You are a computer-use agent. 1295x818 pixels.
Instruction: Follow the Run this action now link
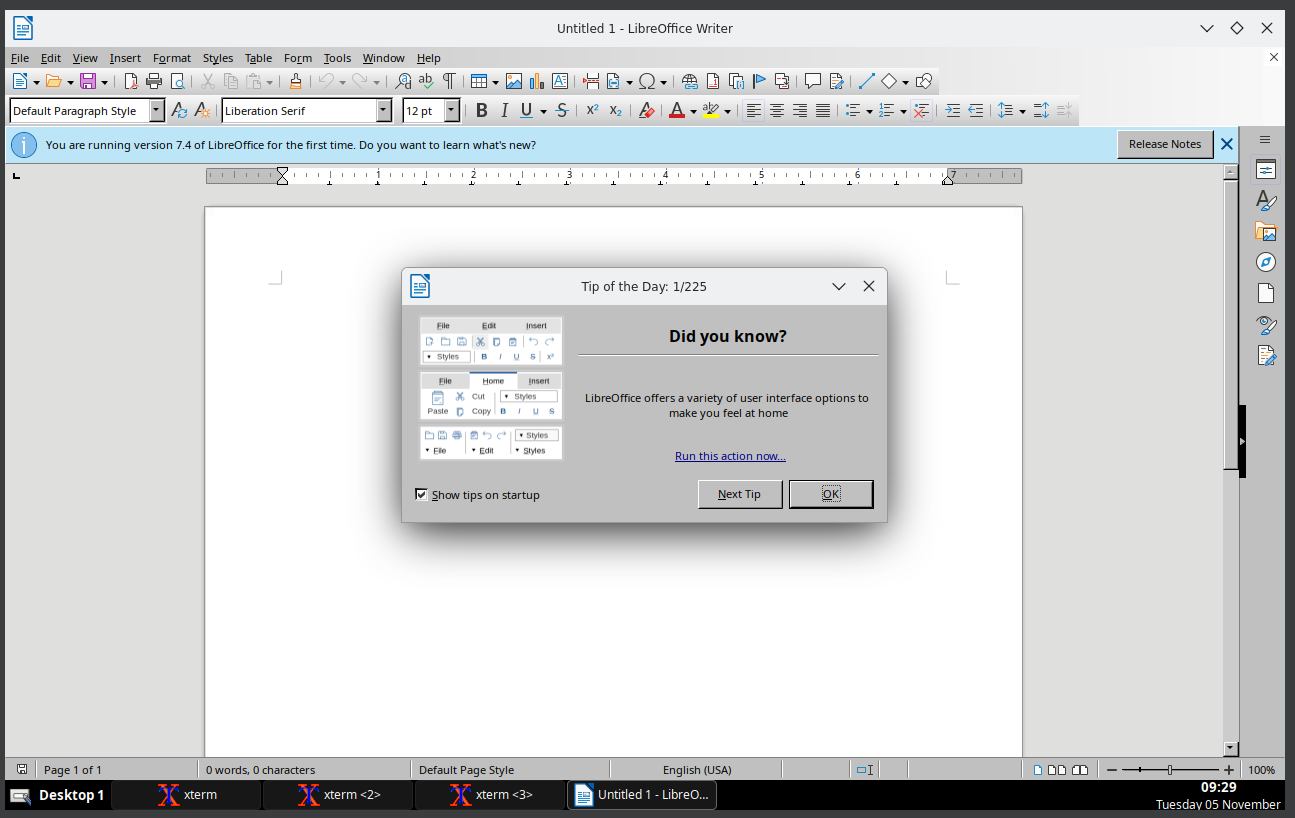click(x=730, y=456)
